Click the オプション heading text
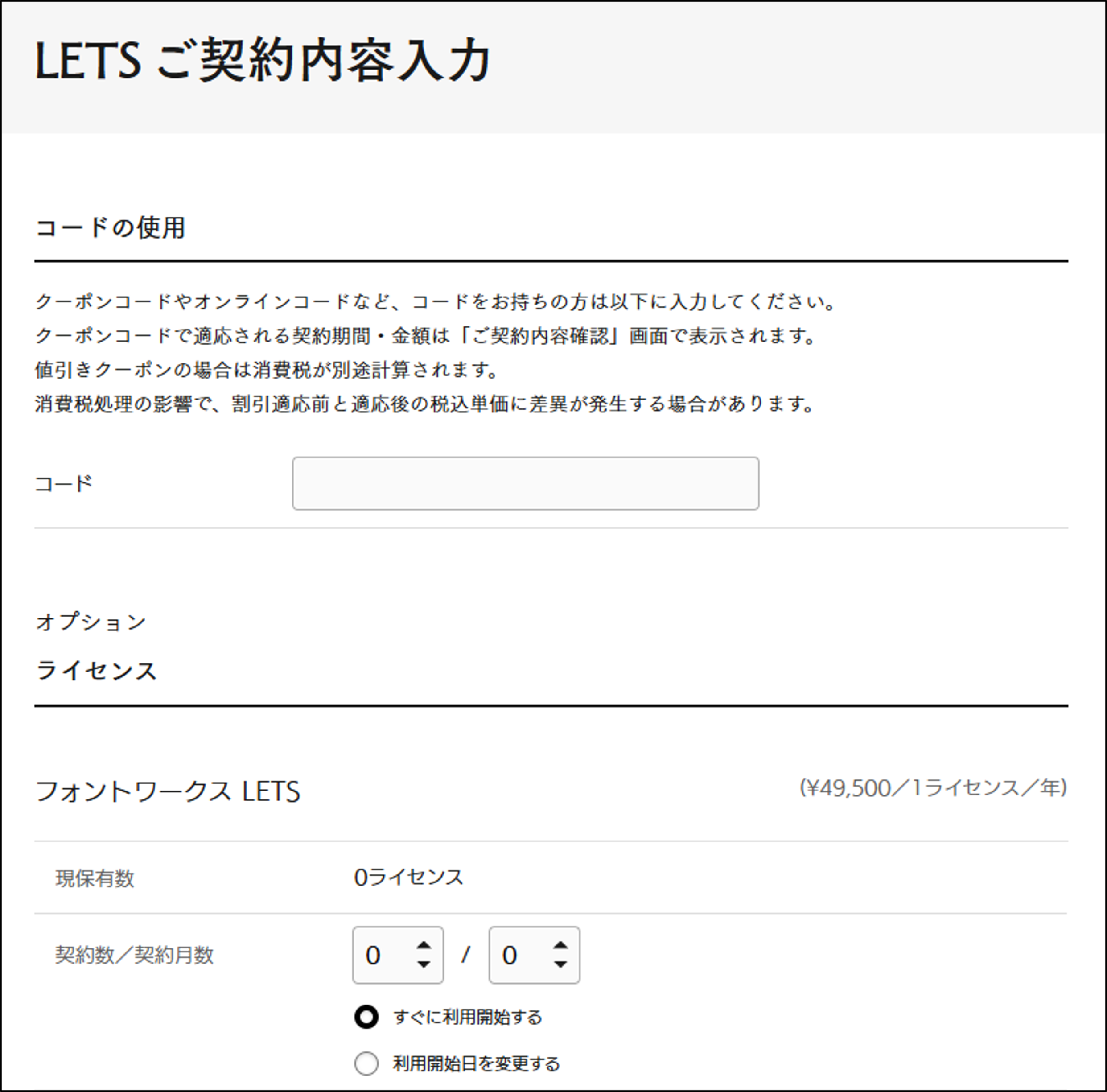 pos(91,622)
